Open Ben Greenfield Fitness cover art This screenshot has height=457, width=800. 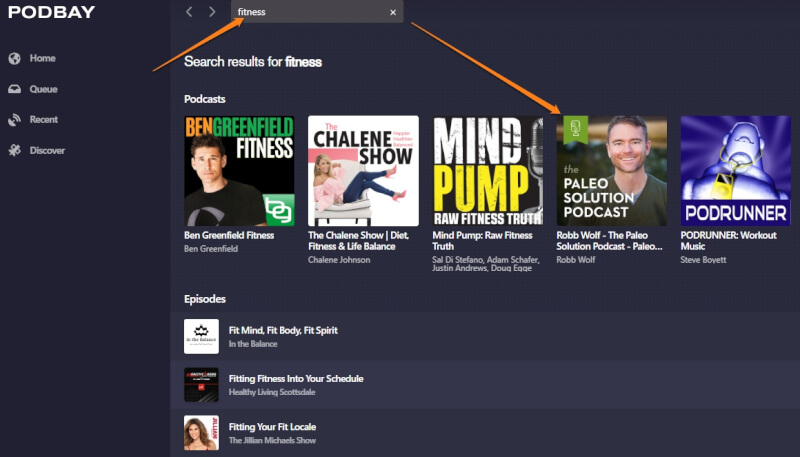click(x=239, y=171)
